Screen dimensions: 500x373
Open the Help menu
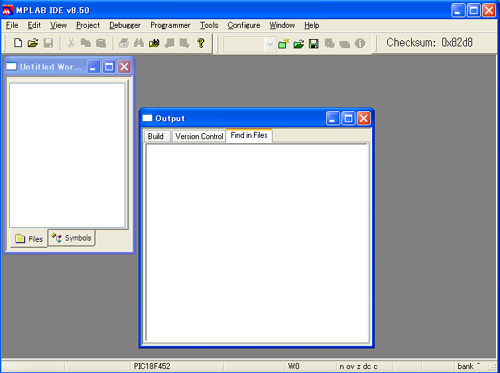pos(312,25)
